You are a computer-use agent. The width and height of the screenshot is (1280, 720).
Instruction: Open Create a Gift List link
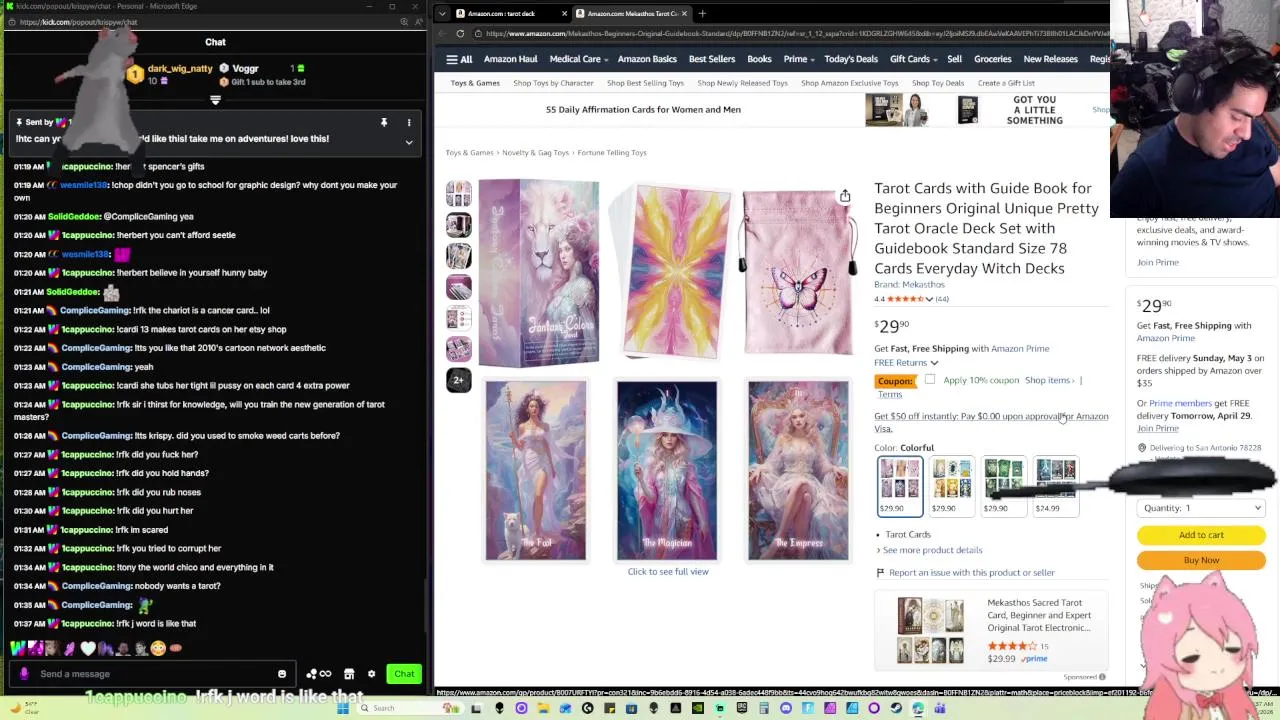pyautogui.click(x=1006, y=83)
